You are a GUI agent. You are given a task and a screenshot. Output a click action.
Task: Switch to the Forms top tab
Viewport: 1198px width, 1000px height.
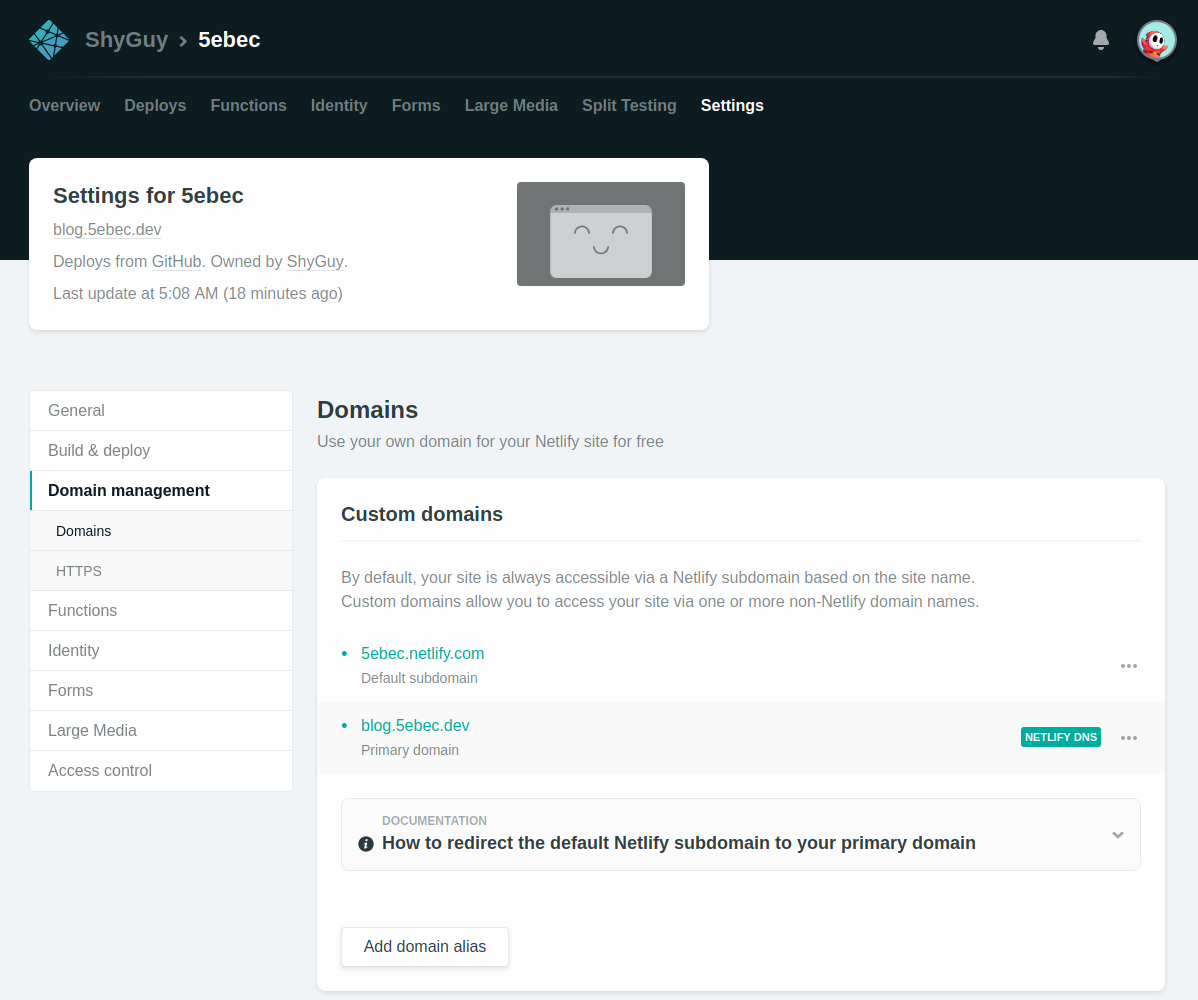coord(416,105)
